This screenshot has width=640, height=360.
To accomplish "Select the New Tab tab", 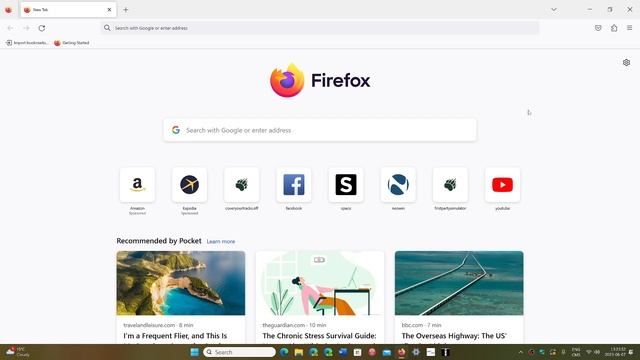I will [68, 10].
